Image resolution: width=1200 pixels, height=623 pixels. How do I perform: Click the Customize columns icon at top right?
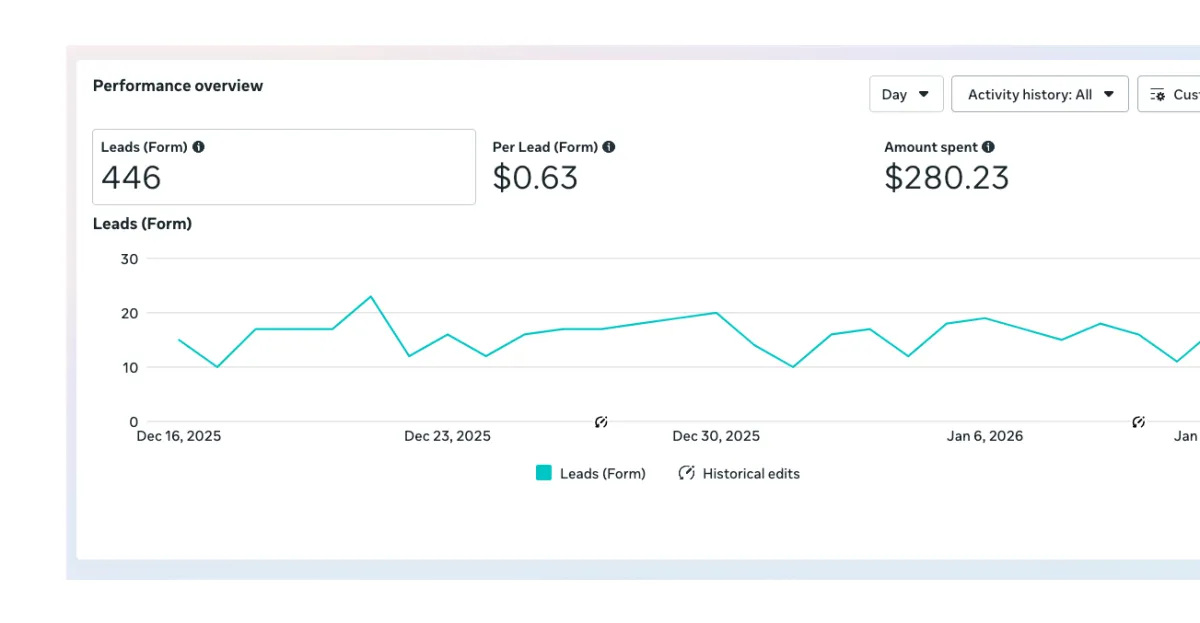click(x=1158, y=95)
